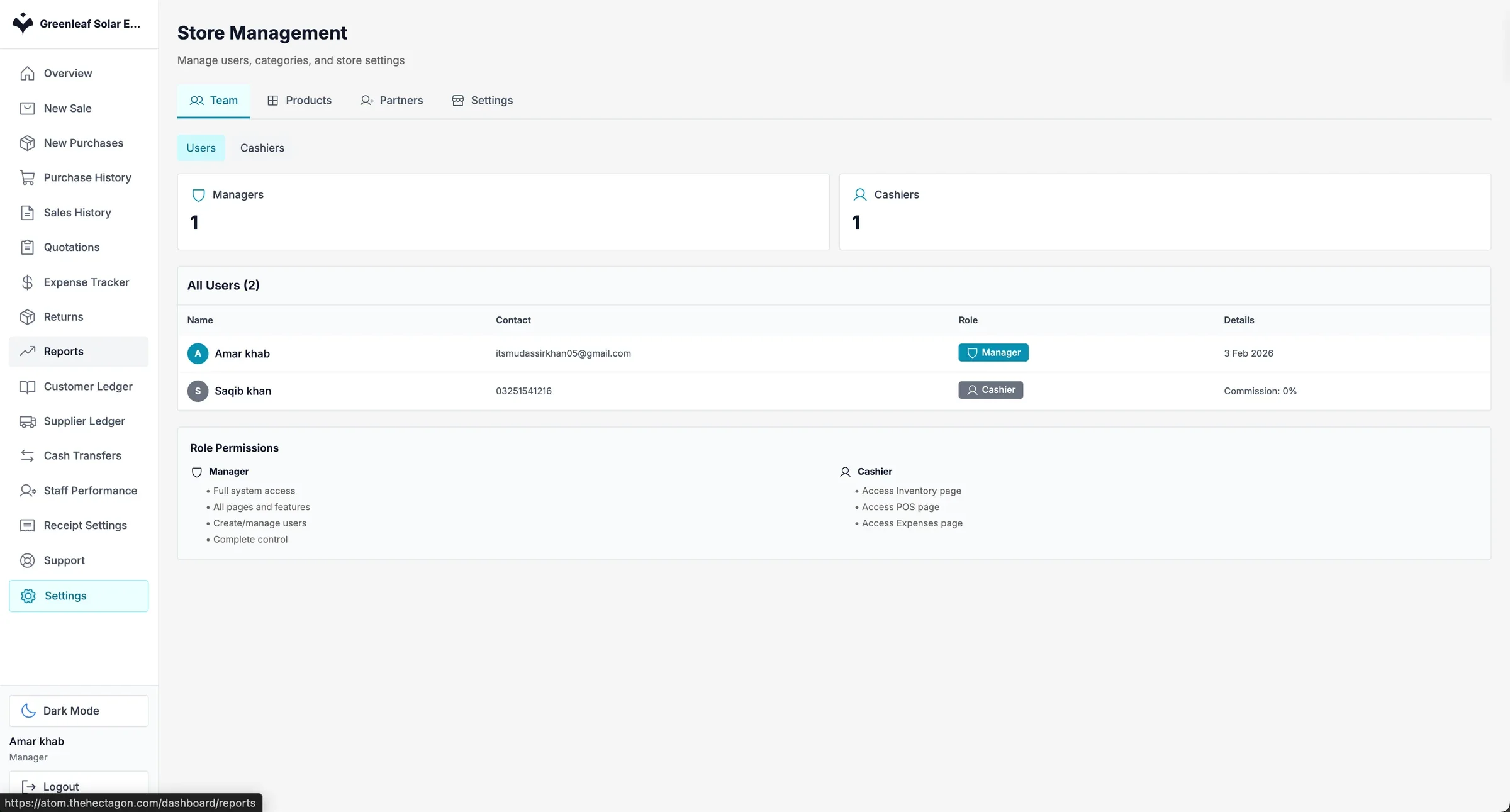
Task: Click the Expense Tracker dollar icon
Action: [27, 282]
